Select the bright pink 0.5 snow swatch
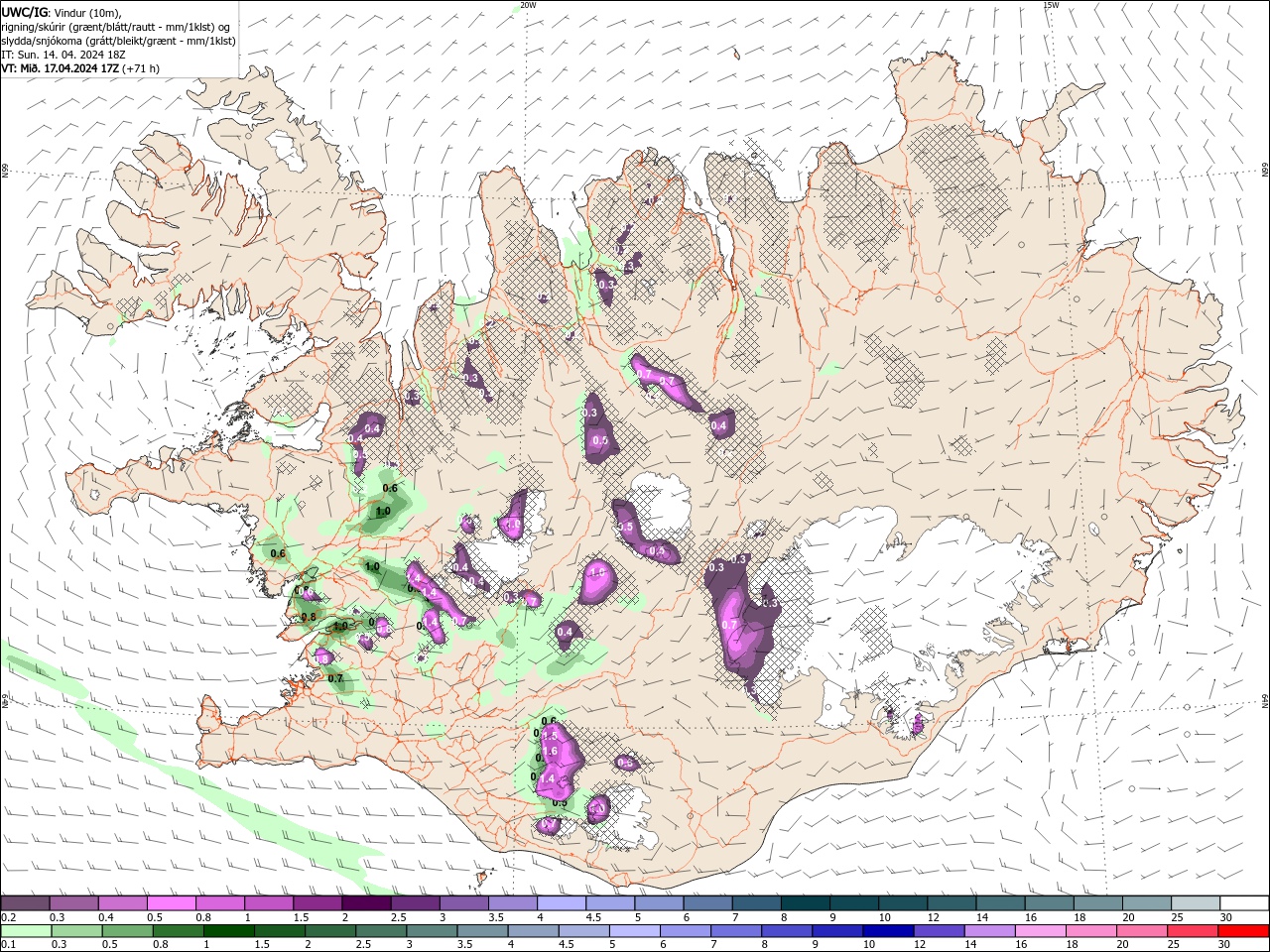The width and height of the screenshot is (1270, 952). (171, 903)
